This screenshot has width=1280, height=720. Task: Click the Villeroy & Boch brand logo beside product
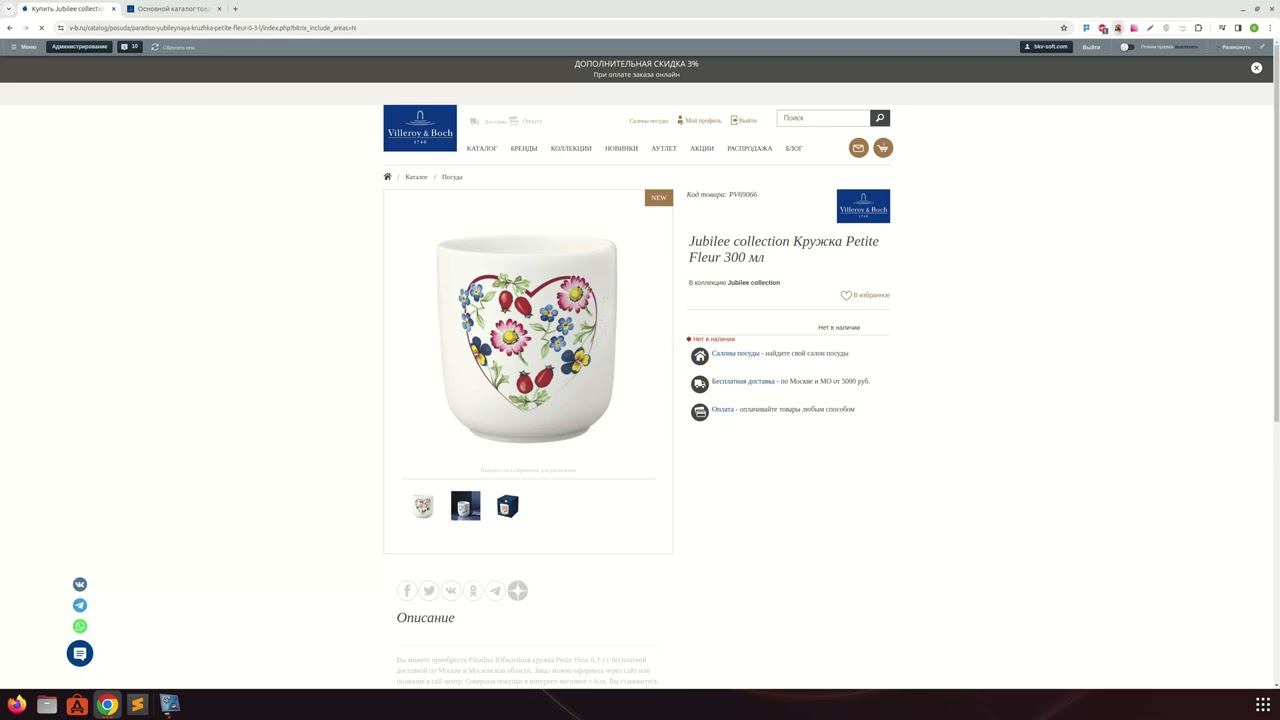[863, 206]
